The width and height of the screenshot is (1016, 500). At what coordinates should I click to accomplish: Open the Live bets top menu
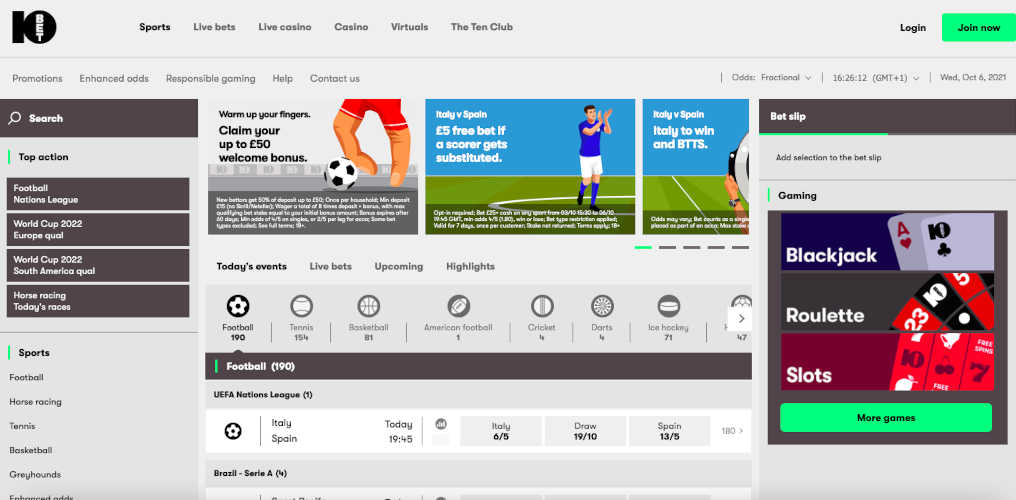pyautogui.click(x=214, y=27)
